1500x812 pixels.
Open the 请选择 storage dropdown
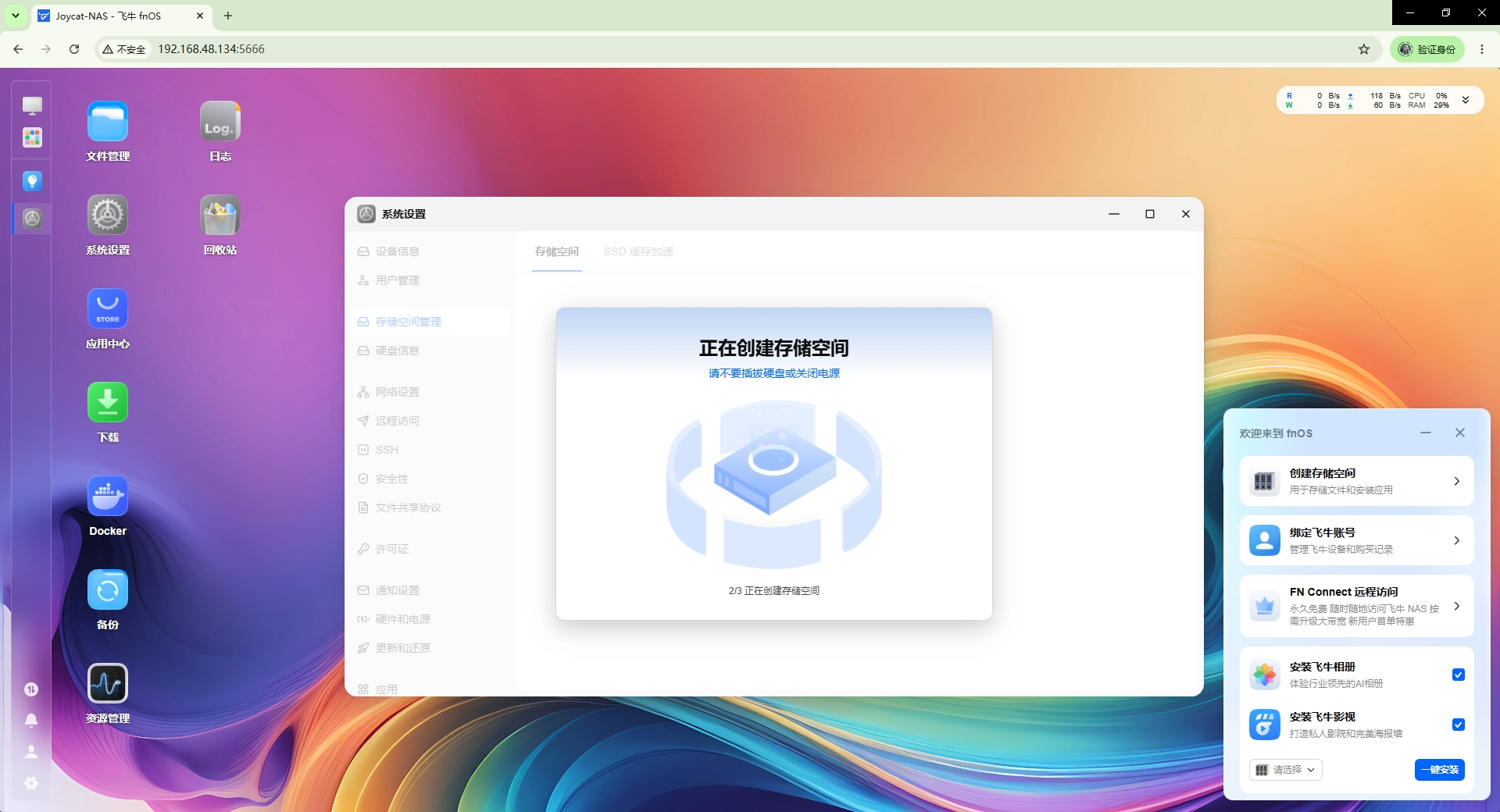[1285, 770]
